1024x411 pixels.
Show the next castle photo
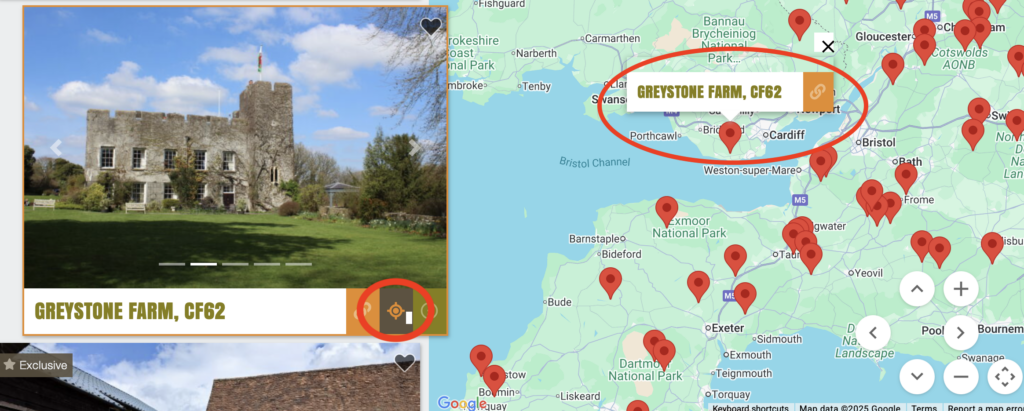coord(414,148)
